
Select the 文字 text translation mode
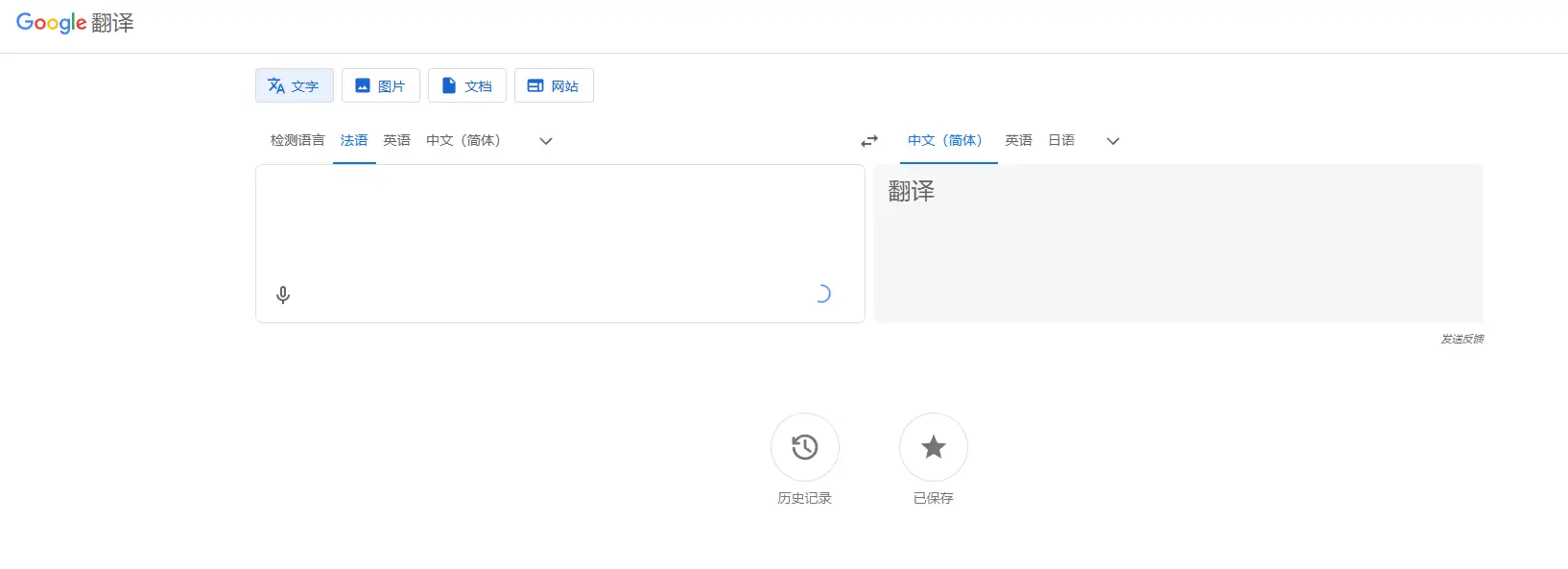(294, 85)
